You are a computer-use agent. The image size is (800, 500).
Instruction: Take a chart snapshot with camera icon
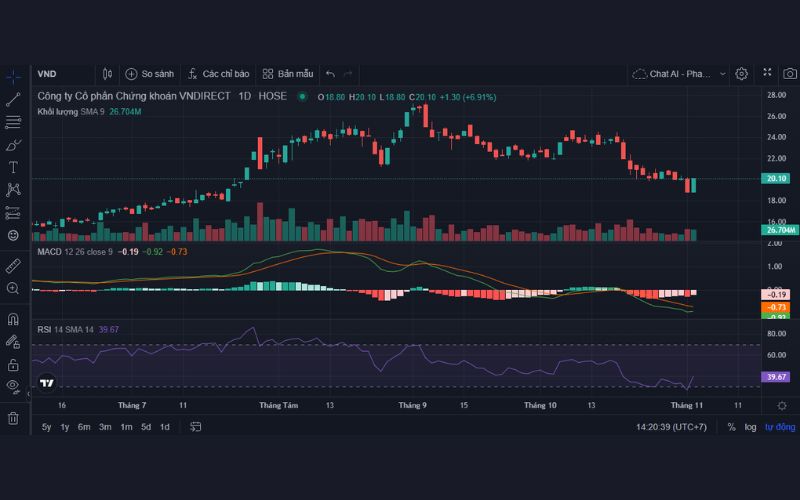click(x=790, y=74)
